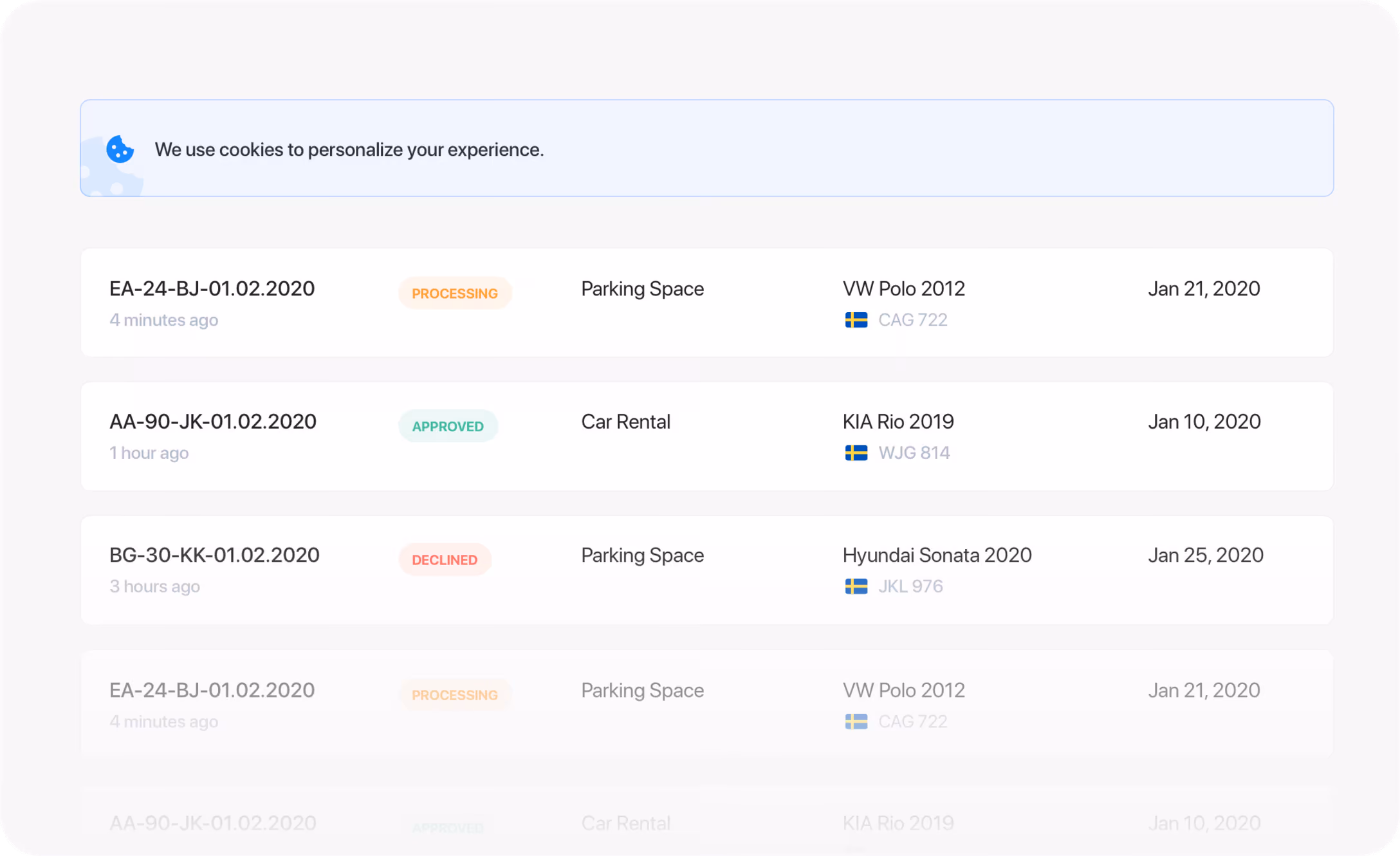The width and height of the screenshot is (1400, 856).
Task: Click the bright orange non-faded PROCESSING badge
Action: point(455,293)
